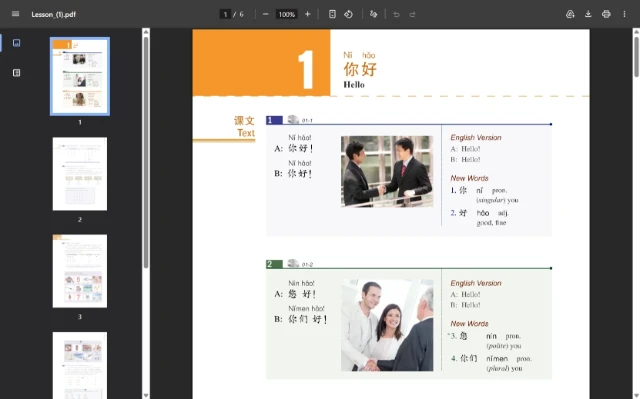
Task: Save the PDF to Google Drive
Action: [570, 14]
